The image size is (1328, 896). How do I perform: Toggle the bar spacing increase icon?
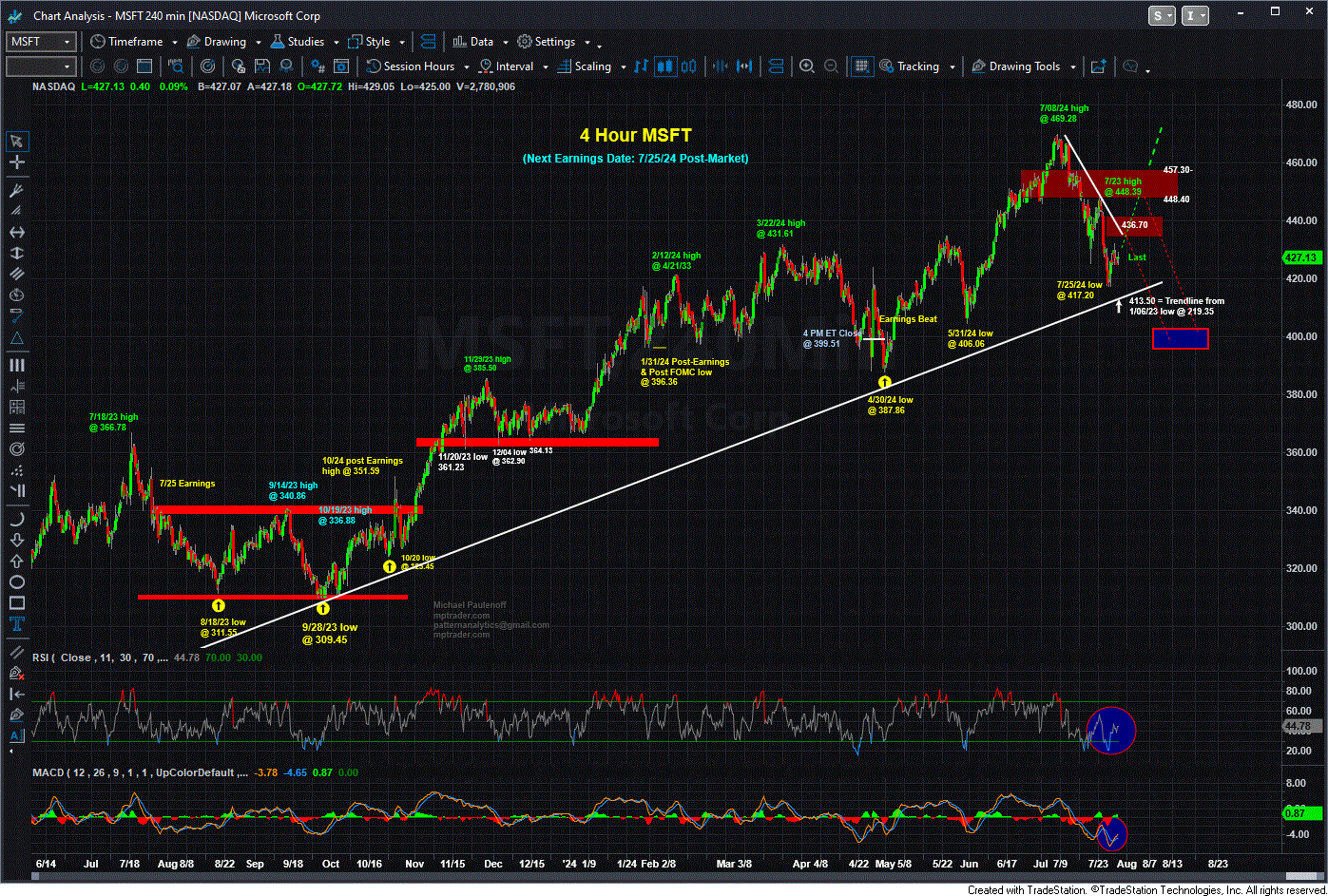[x=744, y=67]
